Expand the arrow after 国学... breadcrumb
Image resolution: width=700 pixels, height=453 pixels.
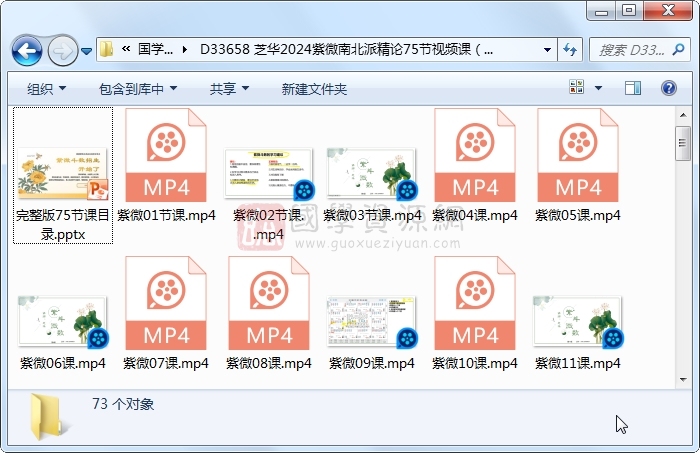[x=185, y=50]
